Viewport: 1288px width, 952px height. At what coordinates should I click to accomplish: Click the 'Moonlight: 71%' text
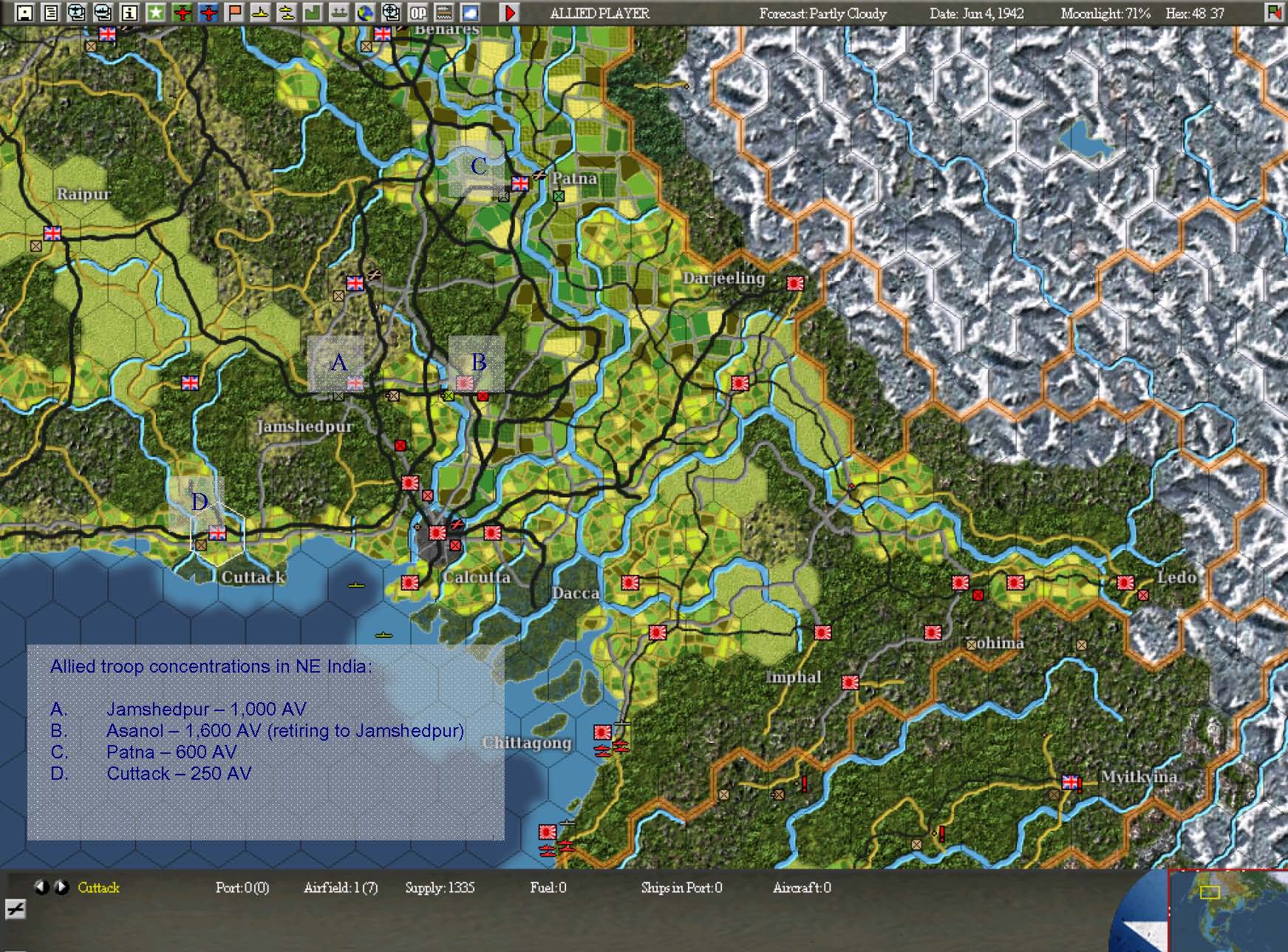[1105, 13]
